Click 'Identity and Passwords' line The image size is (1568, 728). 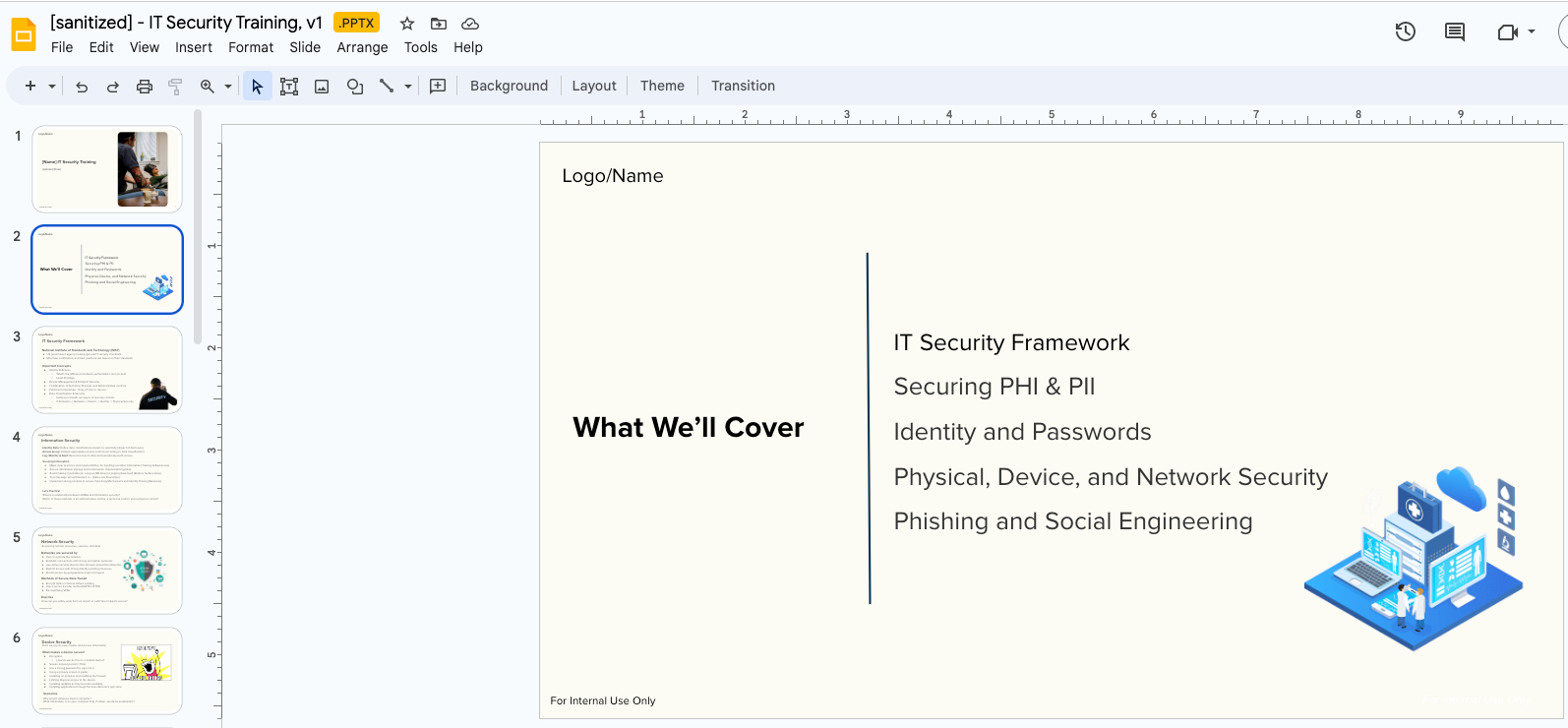click(x=1022, y=432)
